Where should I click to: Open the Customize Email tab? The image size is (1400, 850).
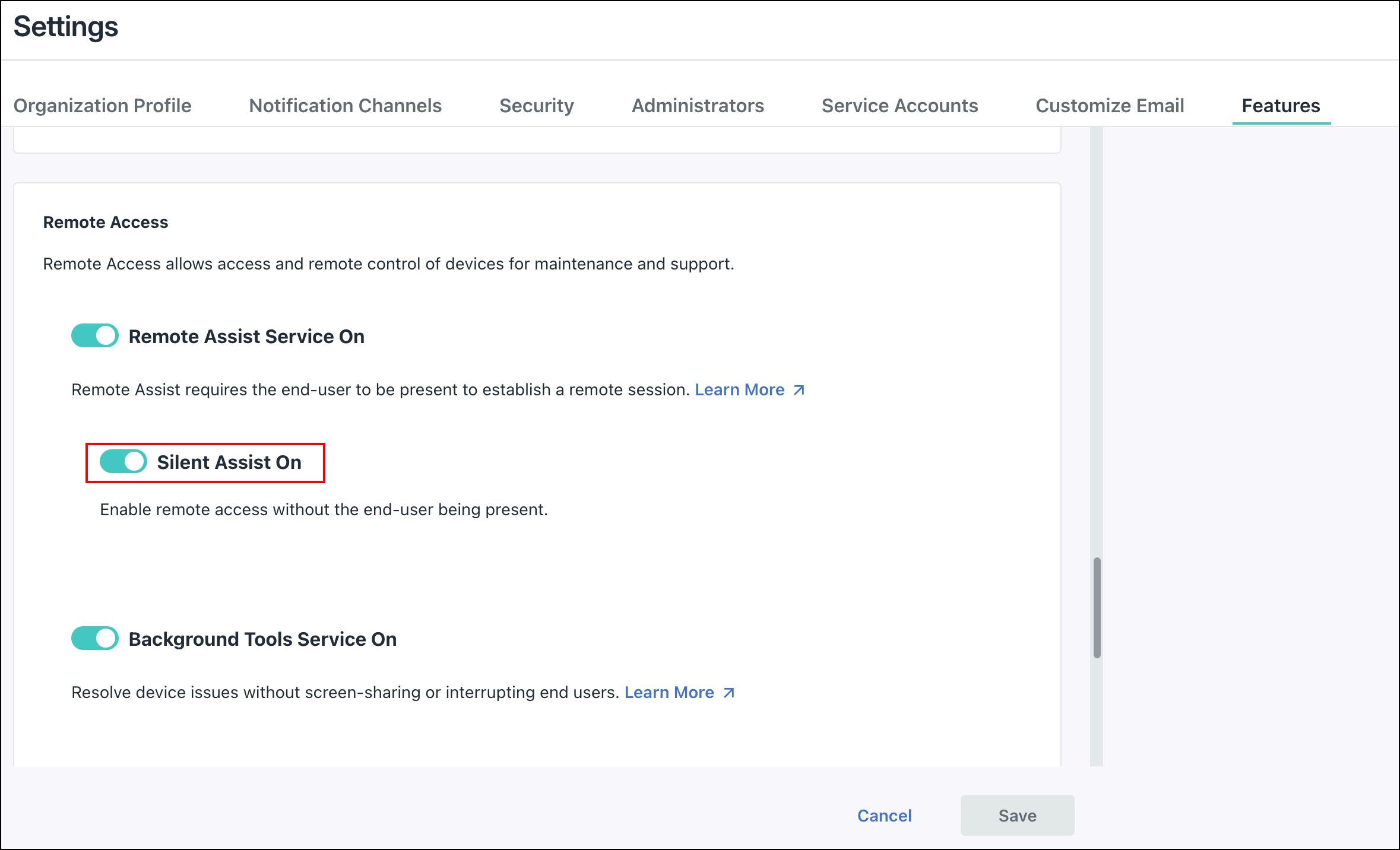[x=1110, y=106]
